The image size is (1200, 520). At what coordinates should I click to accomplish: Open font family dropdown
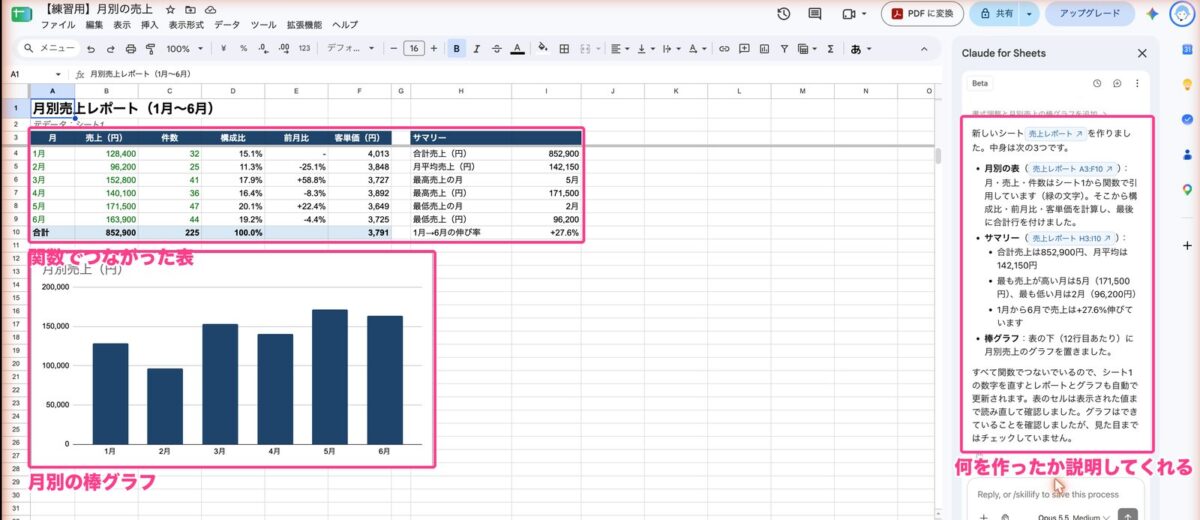tap(350, 48)
